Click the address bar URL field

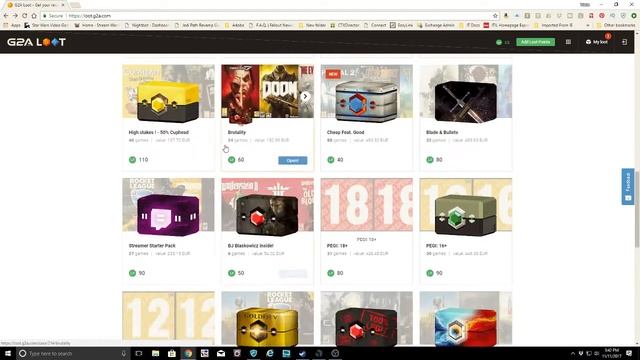[269, 16]
